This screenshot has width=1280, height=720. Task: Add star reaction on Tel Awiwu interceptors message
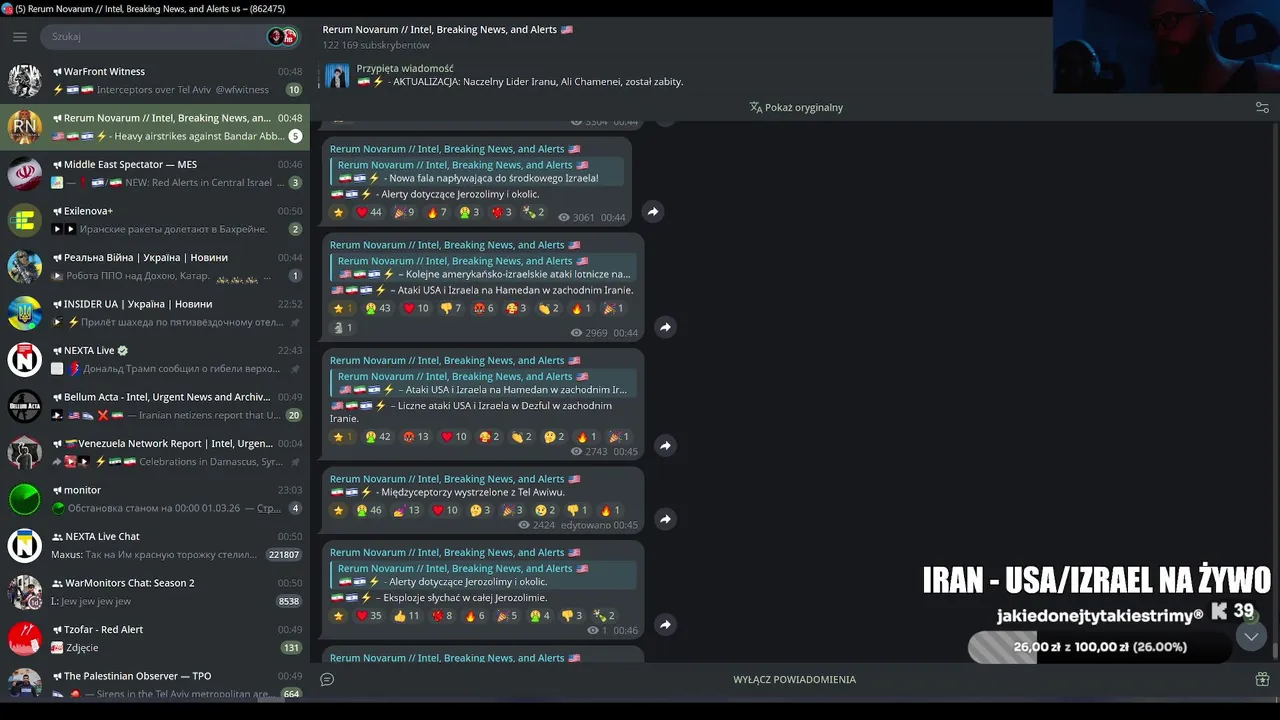click(x=338, y=510)
